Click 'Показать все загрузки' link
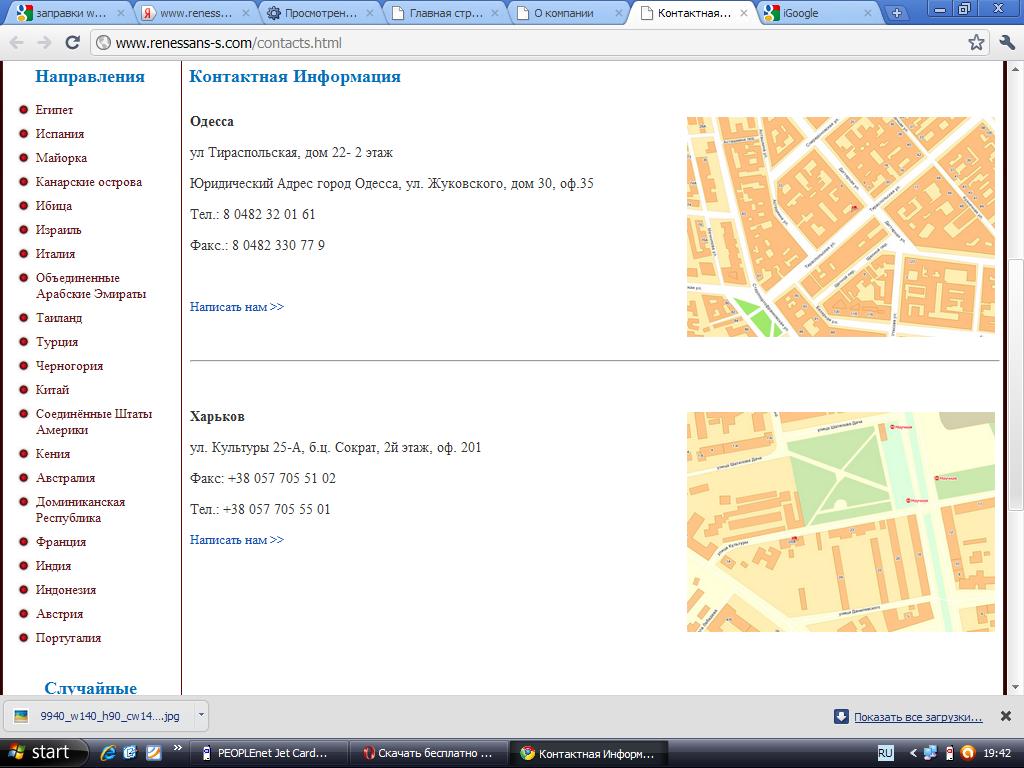The height and width of the screenshot is (768, 1024). point(918,717)
